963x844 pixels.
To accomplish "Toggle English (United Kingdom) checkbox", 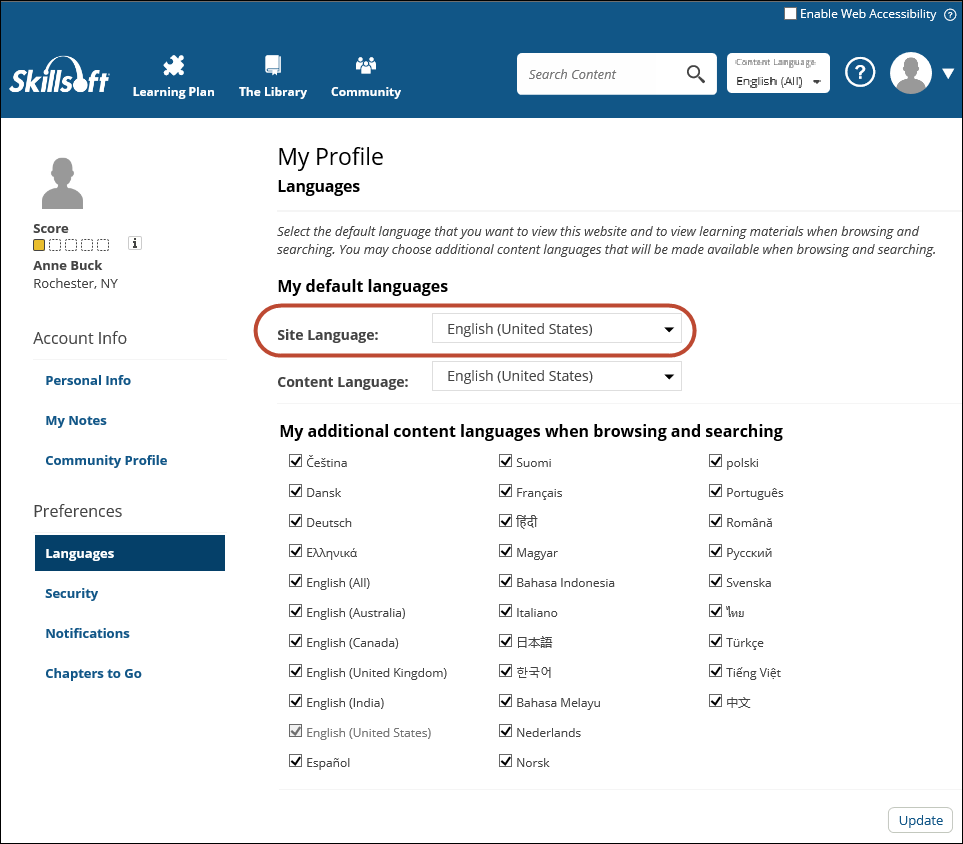I will click(x=295, y=671).
